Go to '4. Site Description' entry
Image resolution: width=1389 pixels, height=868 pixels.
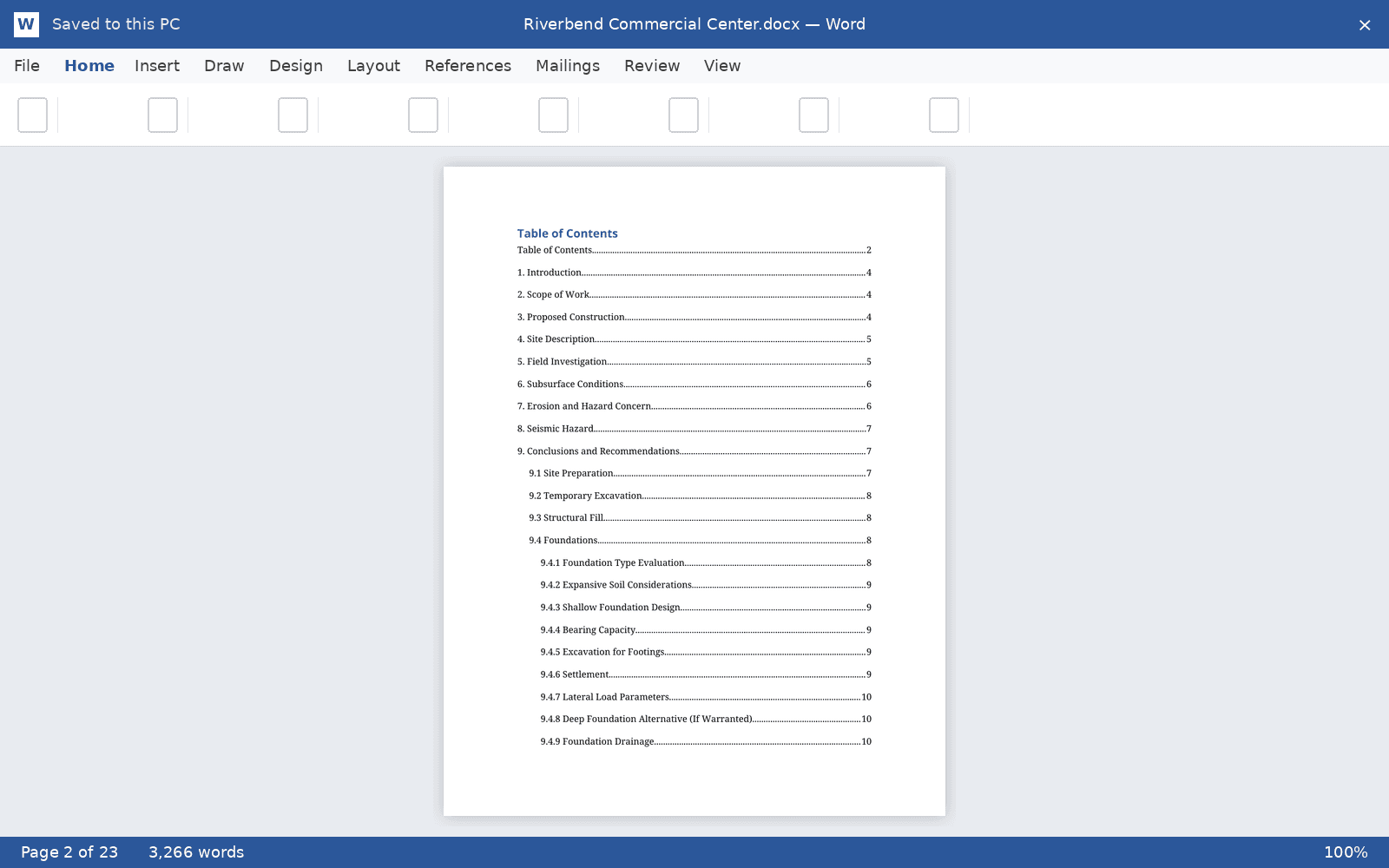(694, 339)
